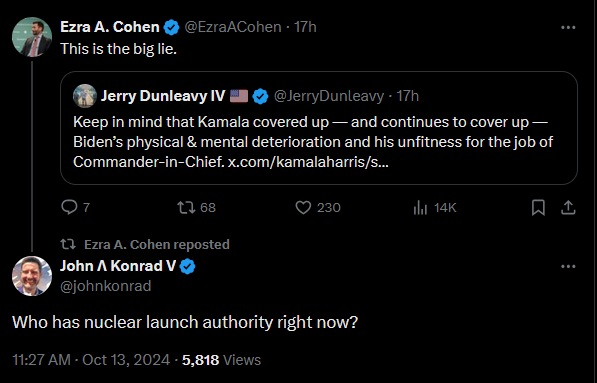Like the tweet with 230 hearts

303,207
